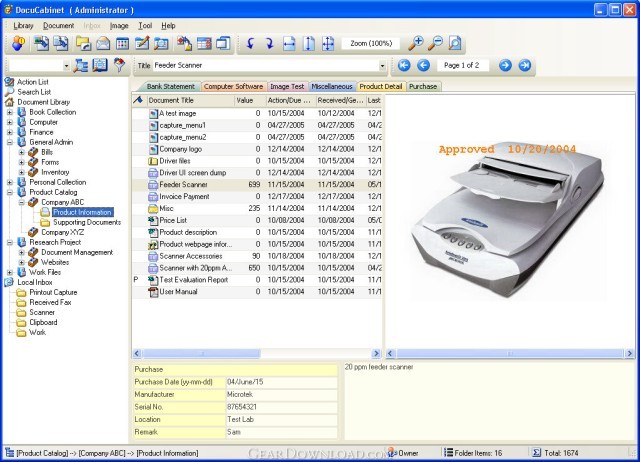Image resolution: width=640 pixels, height=462 pixels.
Task: Click the calendar grid toolbar icon
Action: pyautogui.click(x=122, y=43)
